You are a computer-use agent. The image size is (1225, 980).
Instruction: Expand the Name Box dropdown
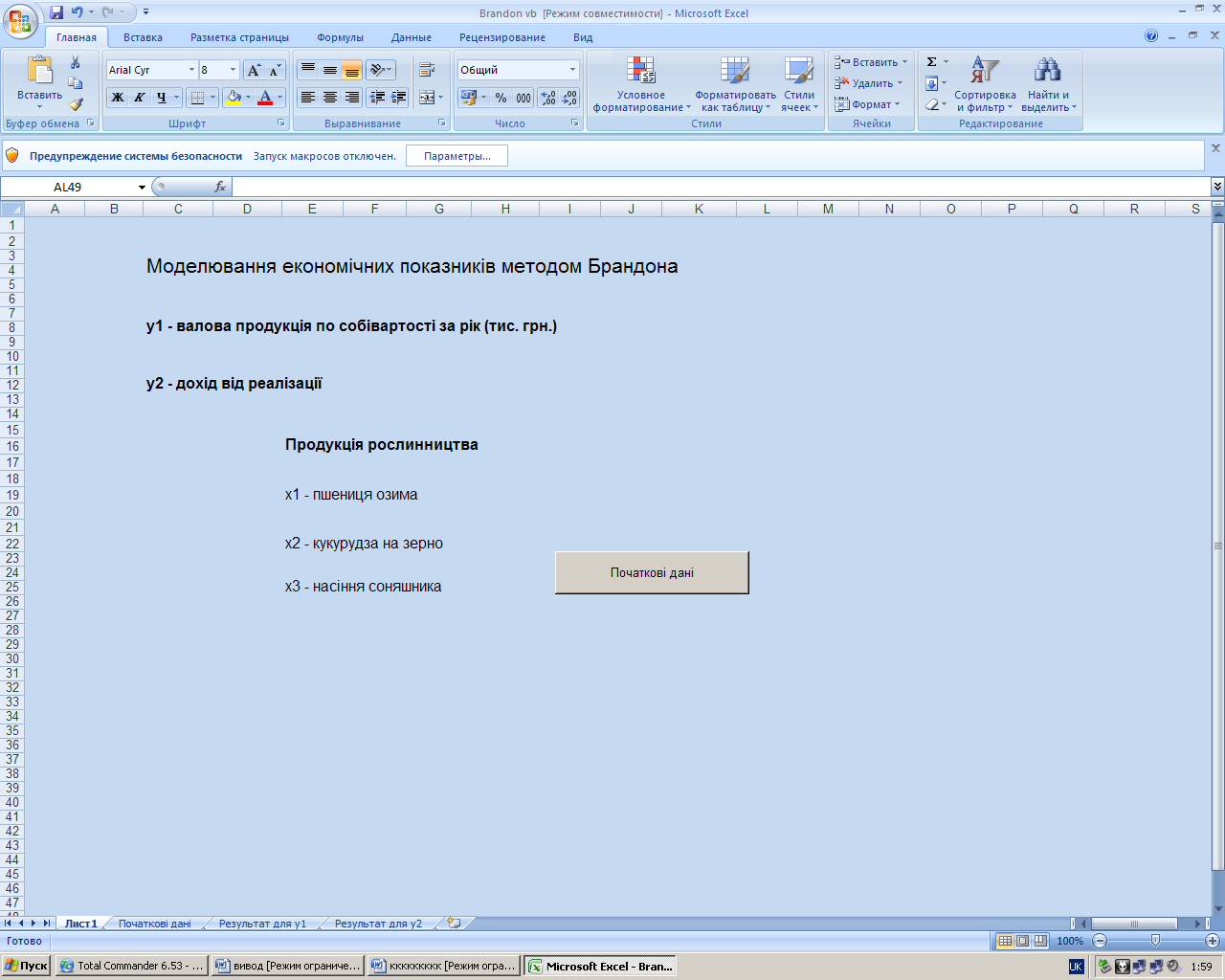[142, 188]
